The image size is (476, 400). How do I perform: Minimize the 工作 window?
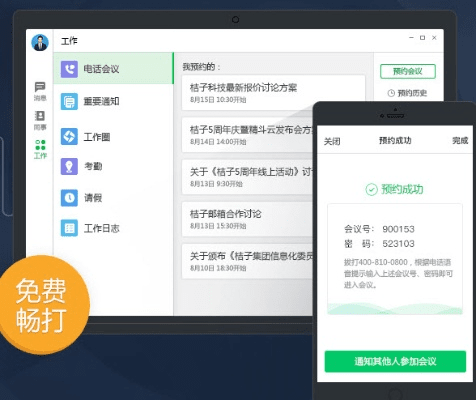411,38
